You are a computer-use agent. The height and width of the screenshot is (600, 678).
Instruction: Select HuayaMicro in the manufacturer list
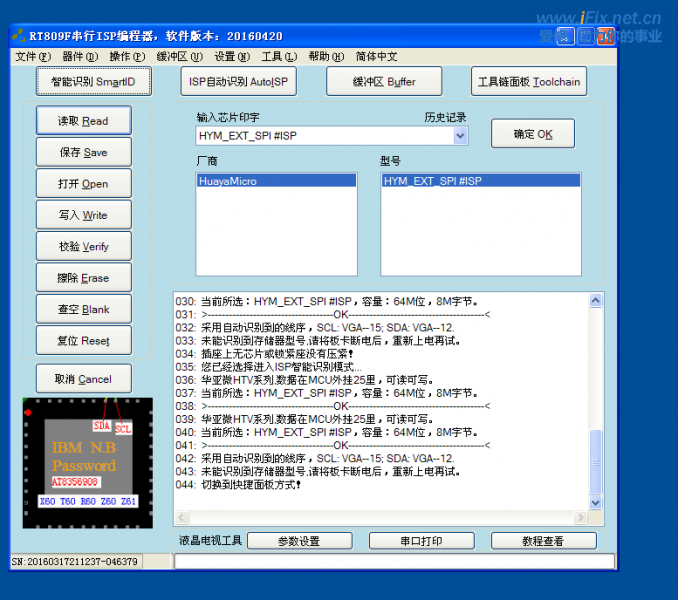(276, 181)
